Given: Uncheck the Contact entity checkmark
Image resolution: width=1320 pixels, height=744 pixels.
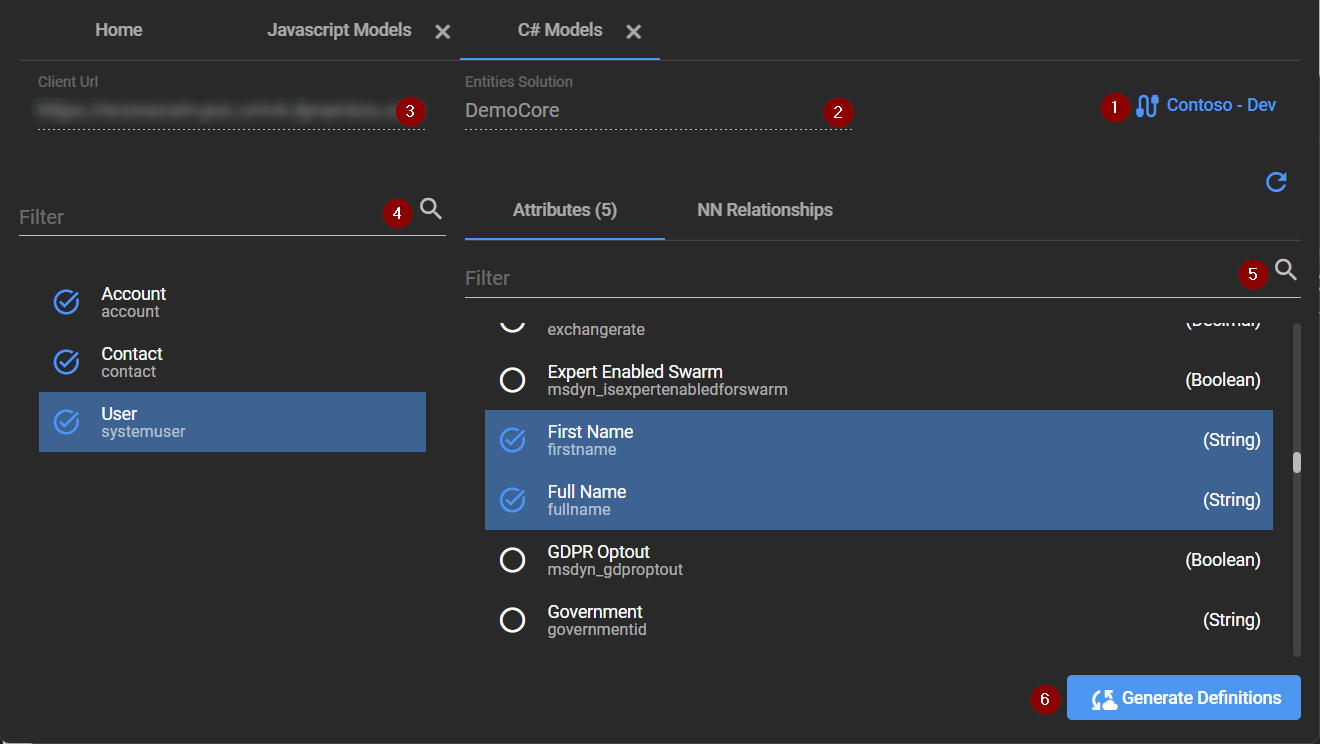Looking at the screenshot, I should coord(67,362).
